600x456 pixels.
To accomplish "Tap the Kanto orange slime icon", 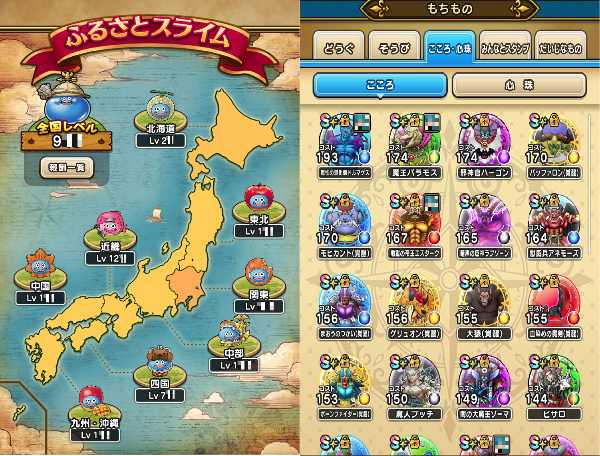I will pyautogui.click(x=259, y=272).
